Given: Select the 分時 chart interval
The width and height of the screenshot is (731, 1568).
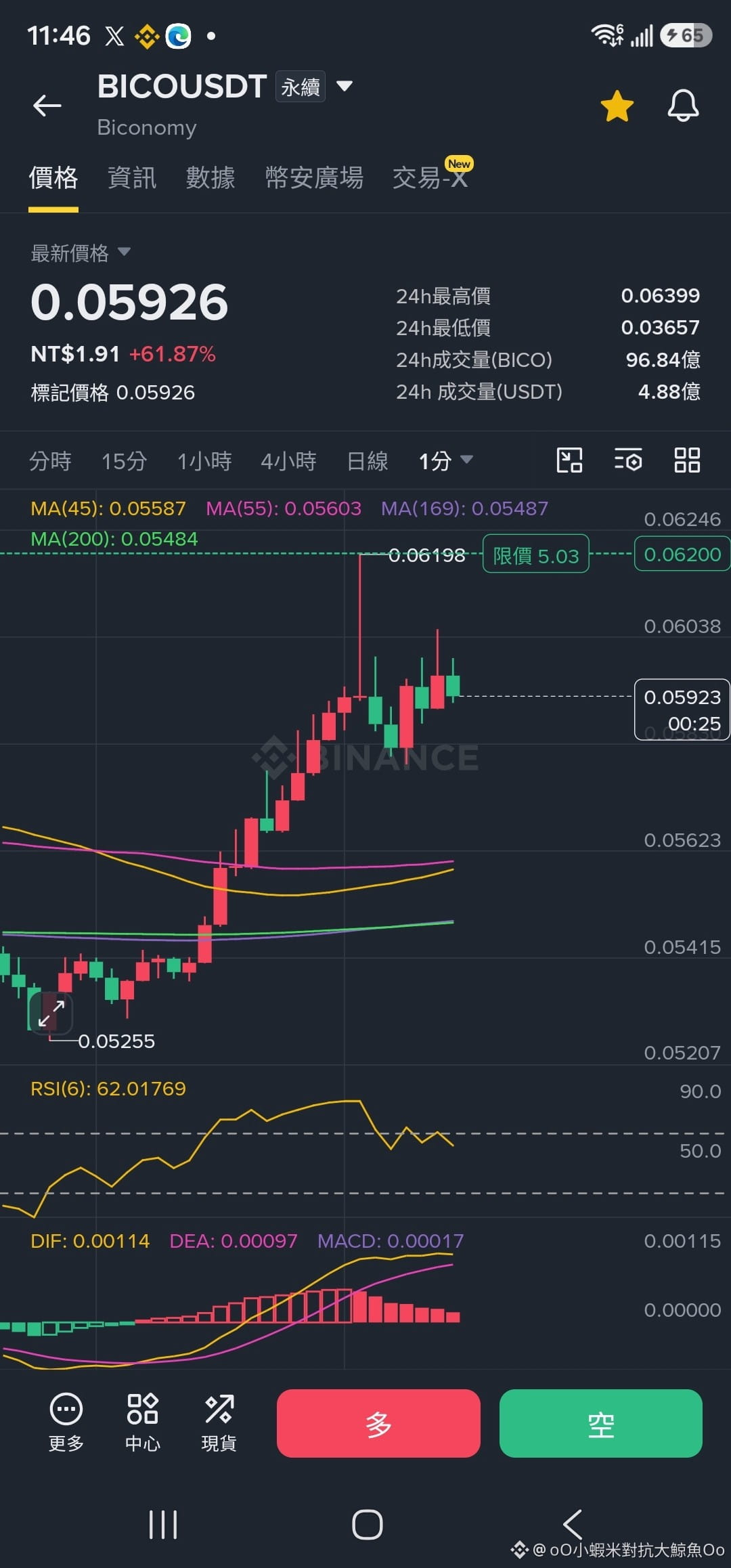Looking at the screenshot, I should [x=50, y=461].
